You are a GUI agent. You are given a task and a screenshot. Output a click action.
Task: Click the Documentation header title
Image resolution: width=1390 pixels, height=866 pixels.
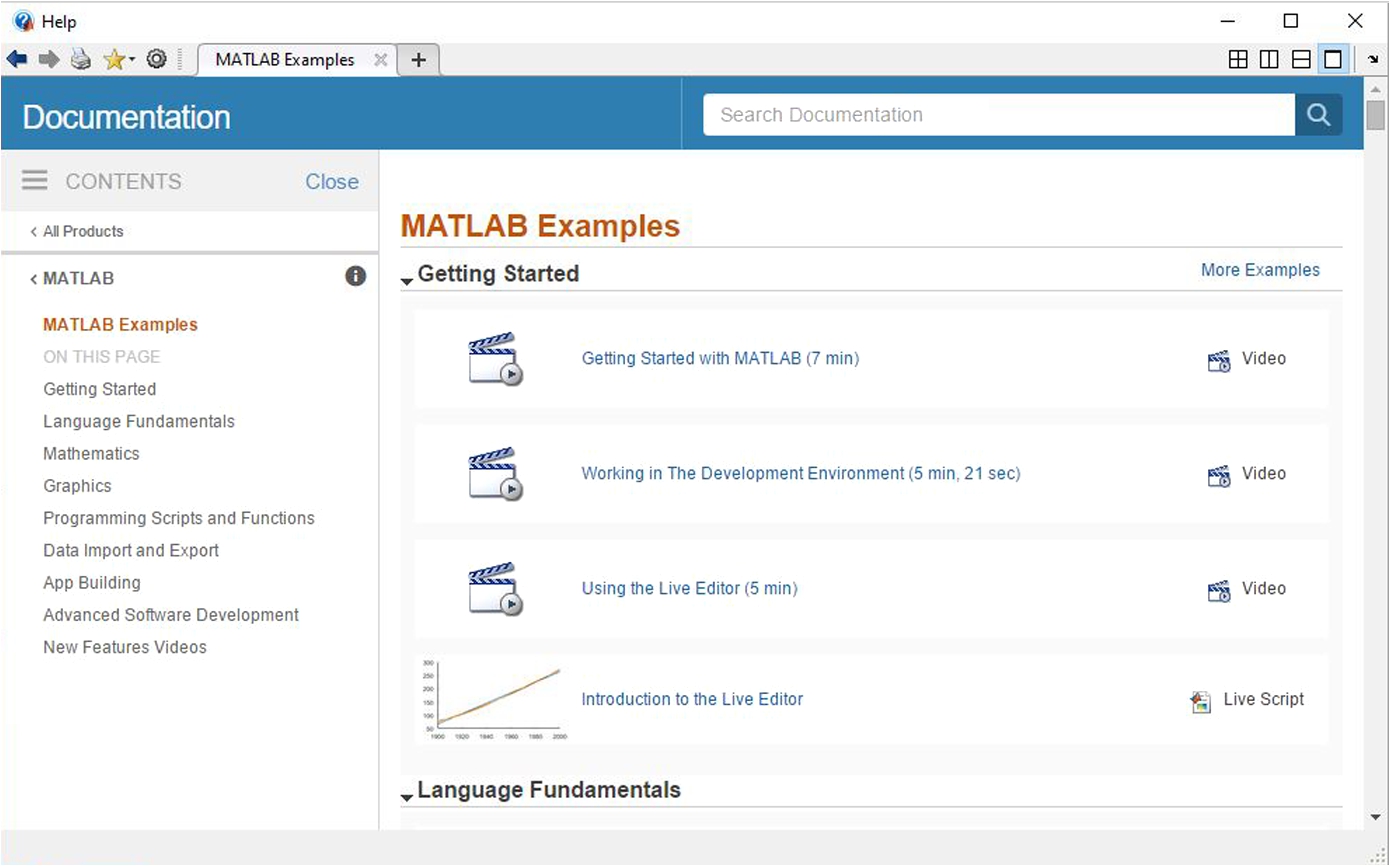(126, 117)
